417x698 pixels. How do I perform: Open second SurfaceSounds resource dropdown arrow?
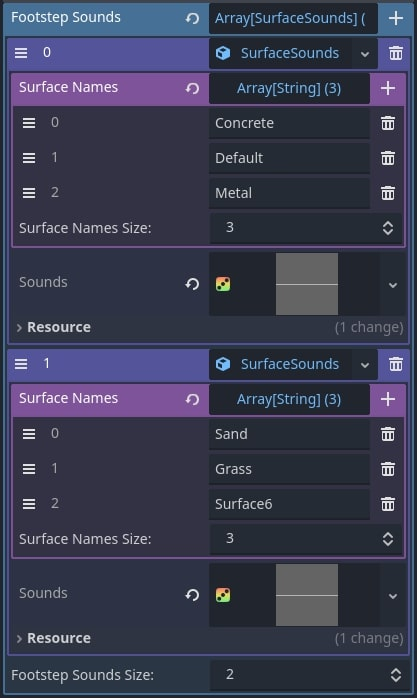point(364,365)
